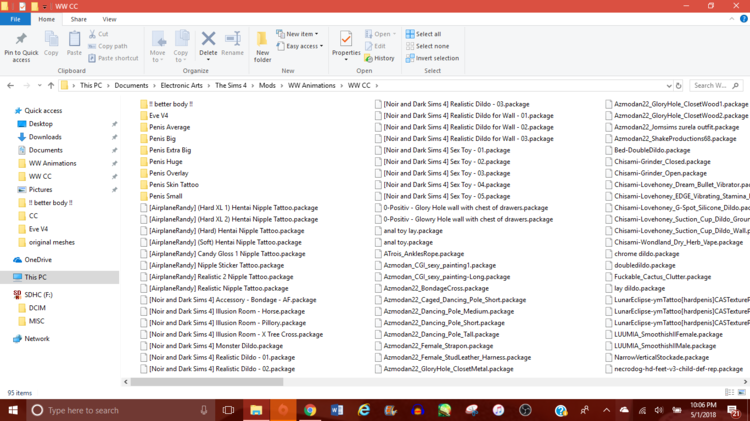Click Type here to search box

pyautogui.click(x=120, y=410)
